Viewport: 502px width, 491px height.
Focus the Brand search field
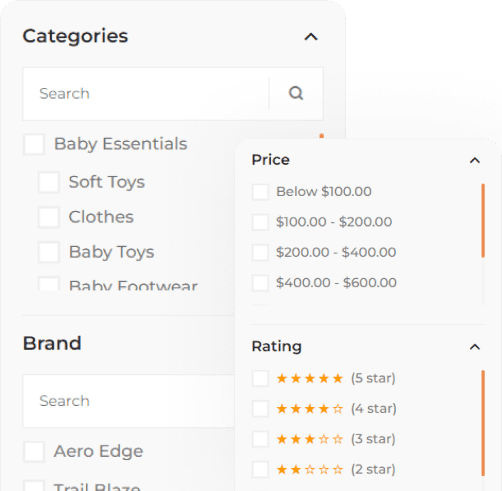coord(129,401)
